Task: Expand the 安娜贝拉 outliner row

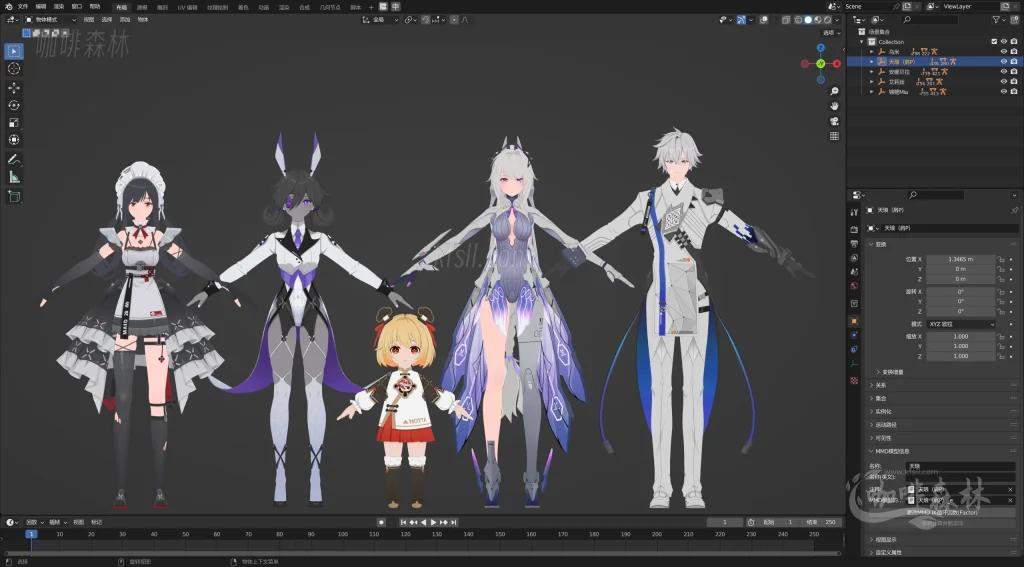Action: [871, 72]
